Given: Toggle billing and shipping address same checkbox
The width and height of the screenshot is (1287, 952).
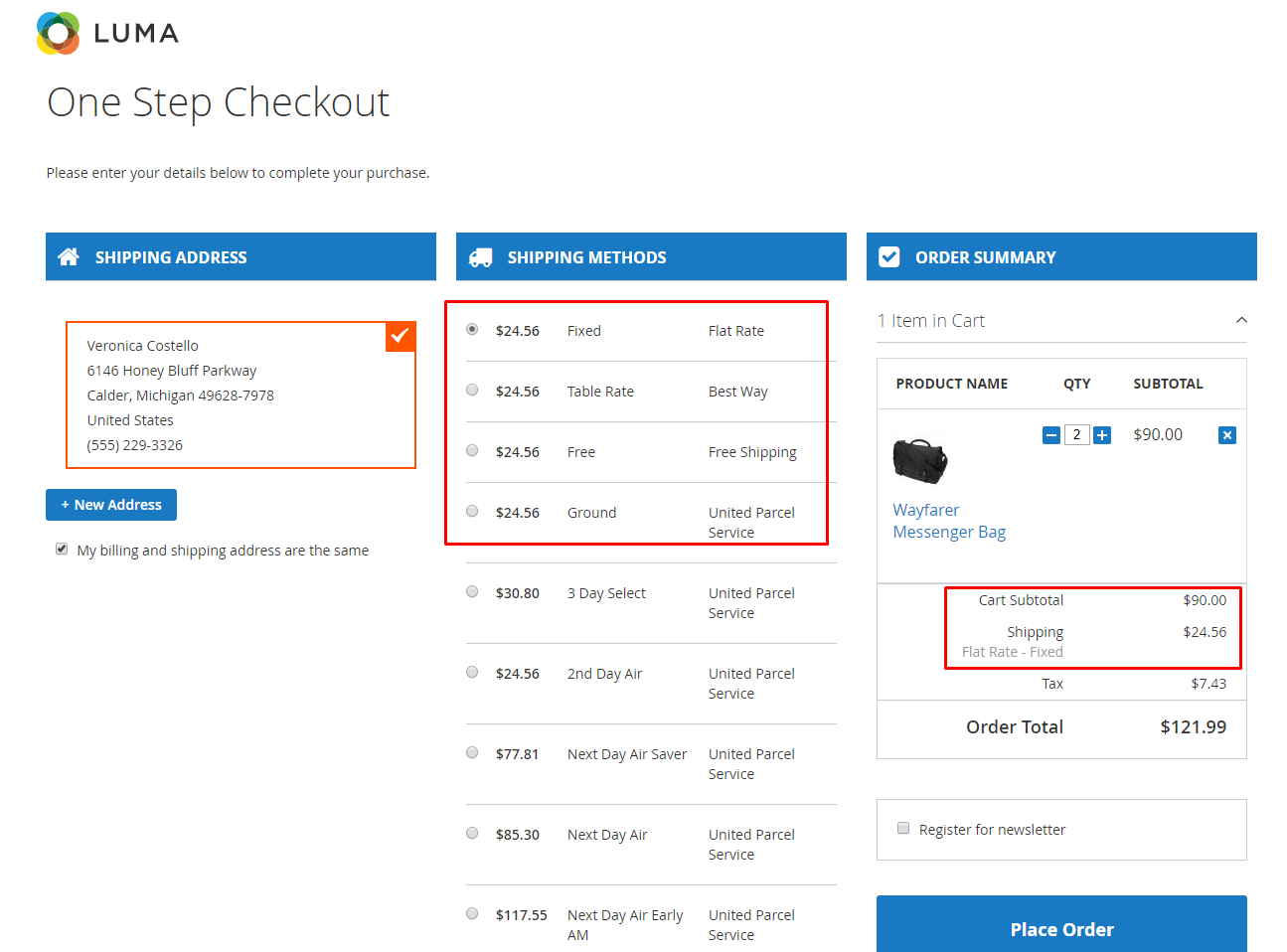Looking at the screenshot, I should click(62, 549).
